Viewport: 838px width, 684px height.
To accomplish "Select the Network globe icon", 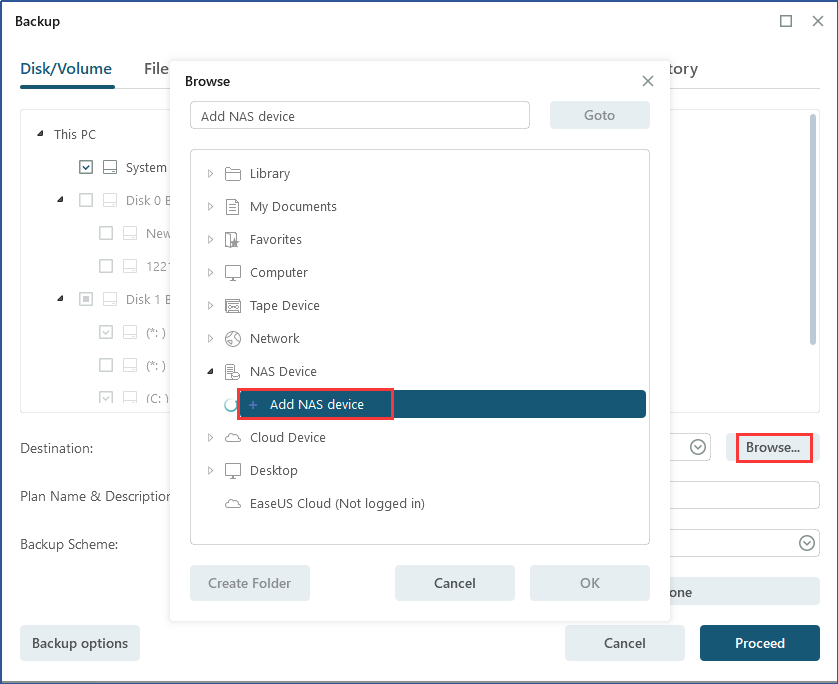I will point(233,339).
